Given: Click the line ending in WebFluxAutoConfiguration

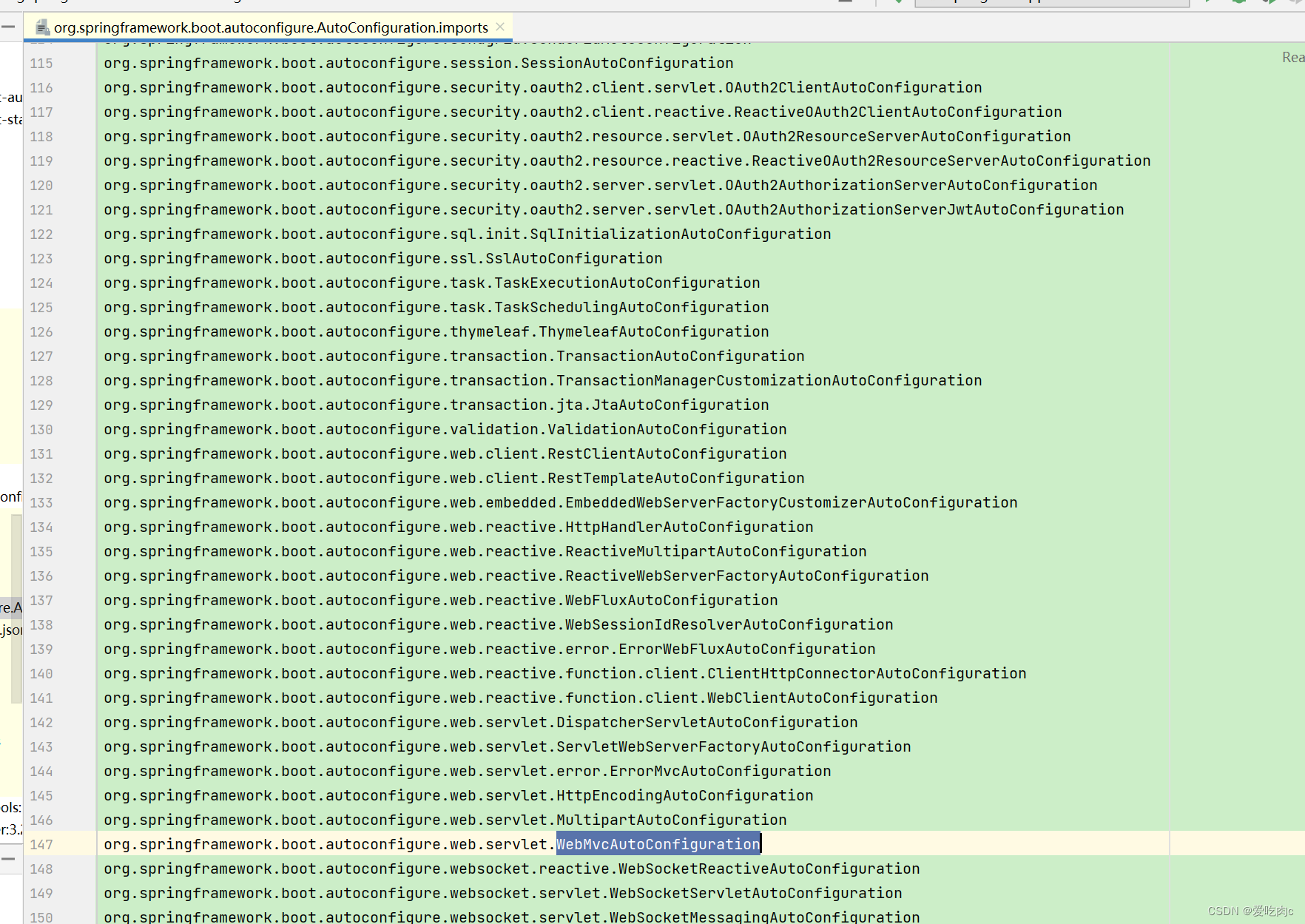Looking at the screenshot, I should [x=441, y=600].
